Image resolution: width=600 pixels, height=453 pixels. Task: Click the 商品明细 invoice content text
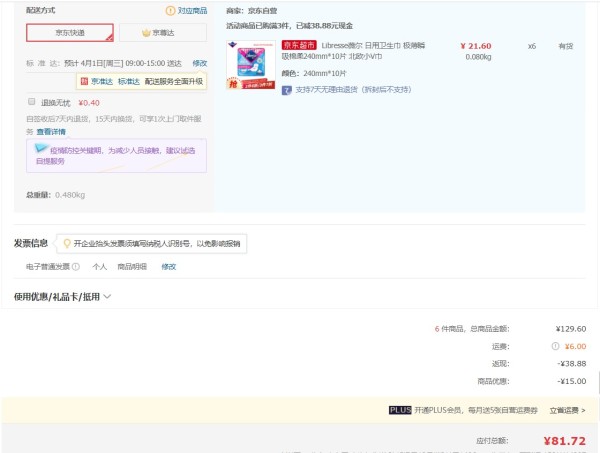tap(132, 267)
